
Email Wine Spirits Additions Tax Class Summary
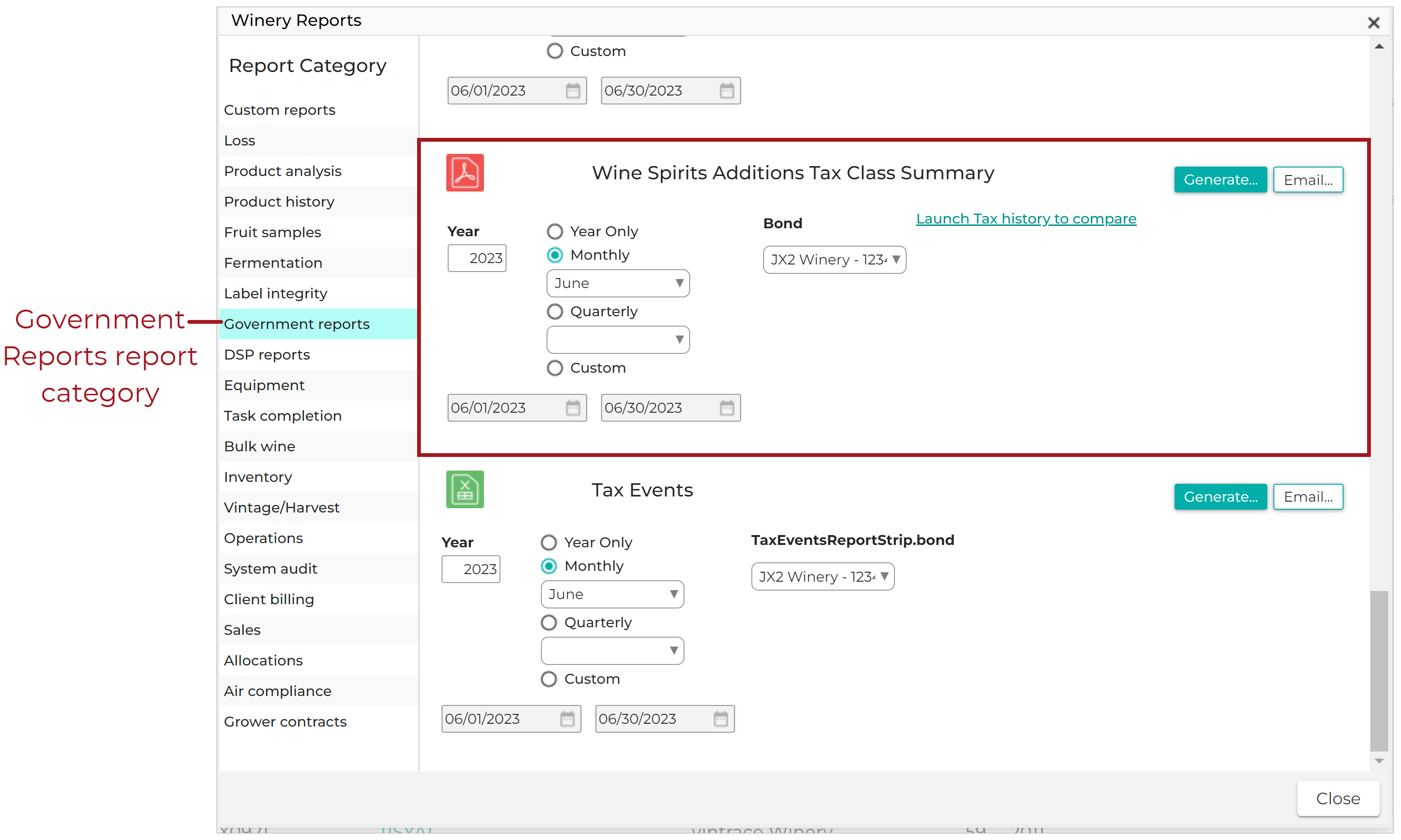coord(1308,179)
